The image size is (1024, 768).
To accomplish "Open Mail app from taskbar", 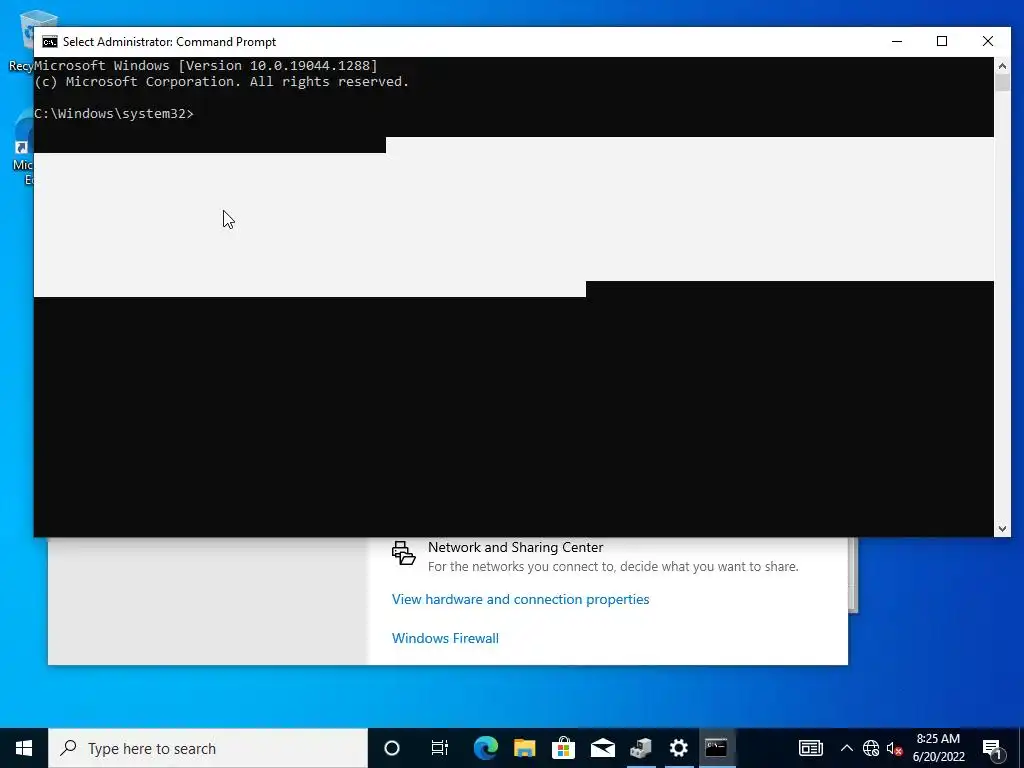I will click(602, 748).
